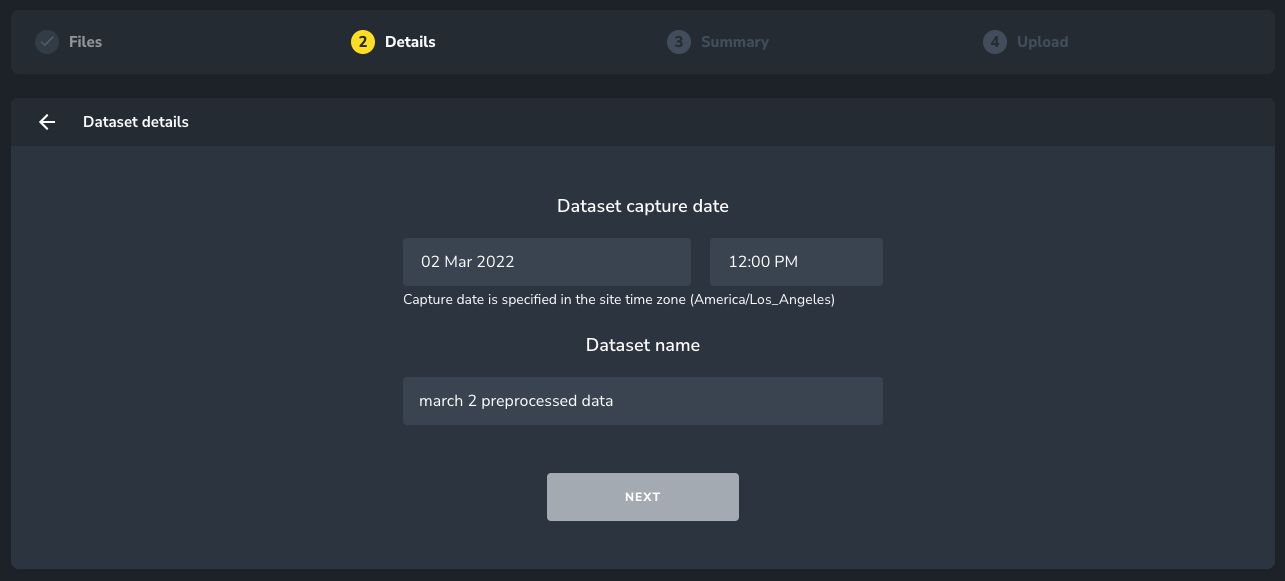Click the step 4 numbered circle
Image resolution: width=1285 pixels, height=581 pixels.
point(994,42)
